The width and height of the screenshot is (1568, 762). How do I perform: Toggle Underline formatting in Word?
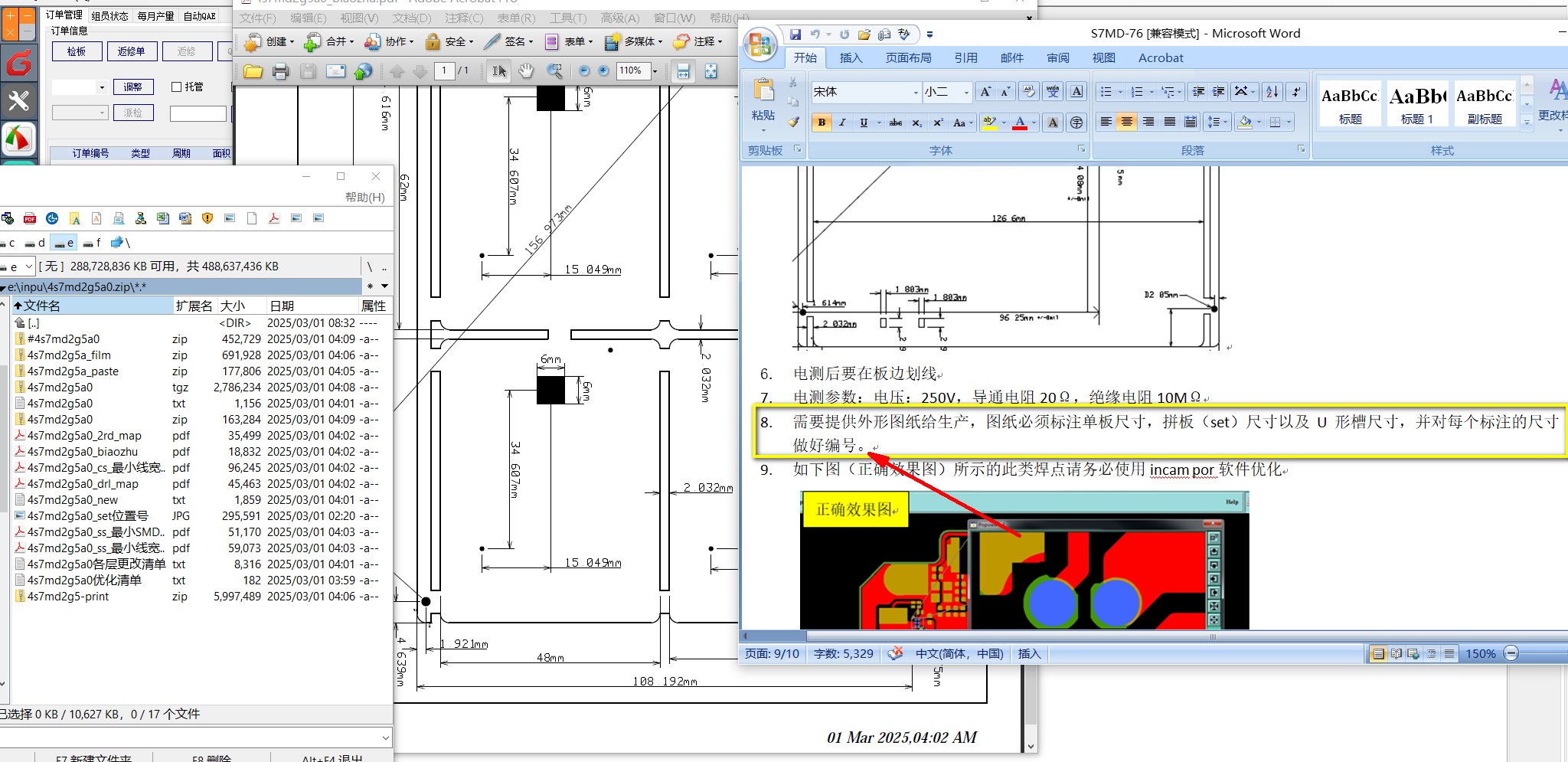click(864, 123)
